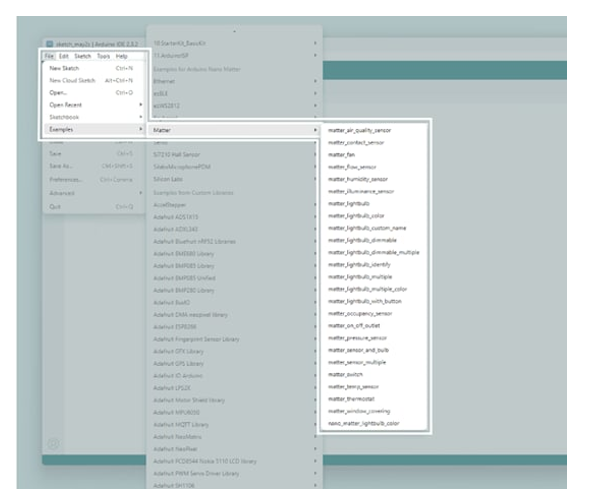This screenshot has width=597, height=503.
Task: Choose Save from the File menu
Action: click(94, 154)
